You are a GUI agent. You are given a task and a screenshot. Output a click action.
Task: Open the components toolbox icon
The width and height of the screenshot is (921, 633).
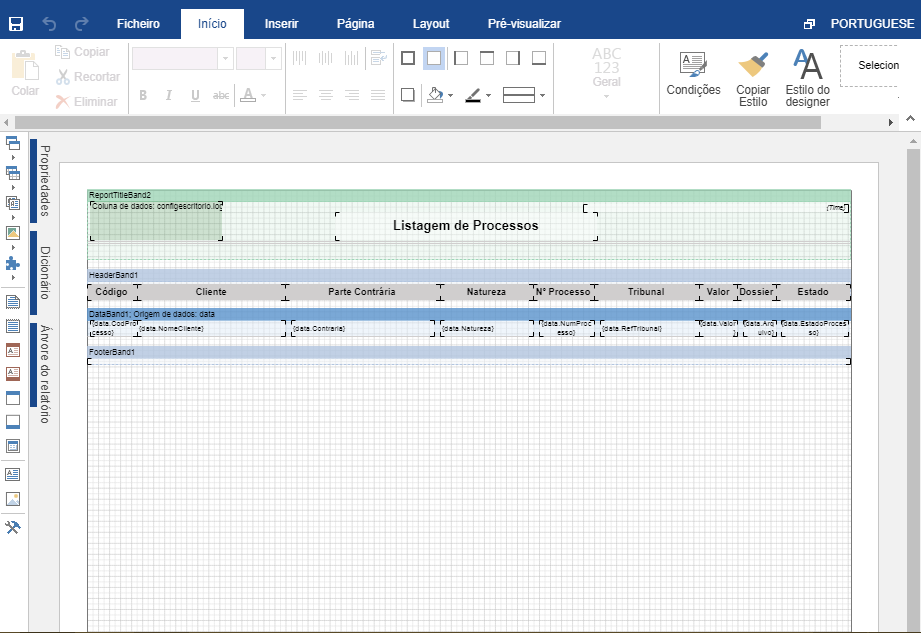coord(13,203)
